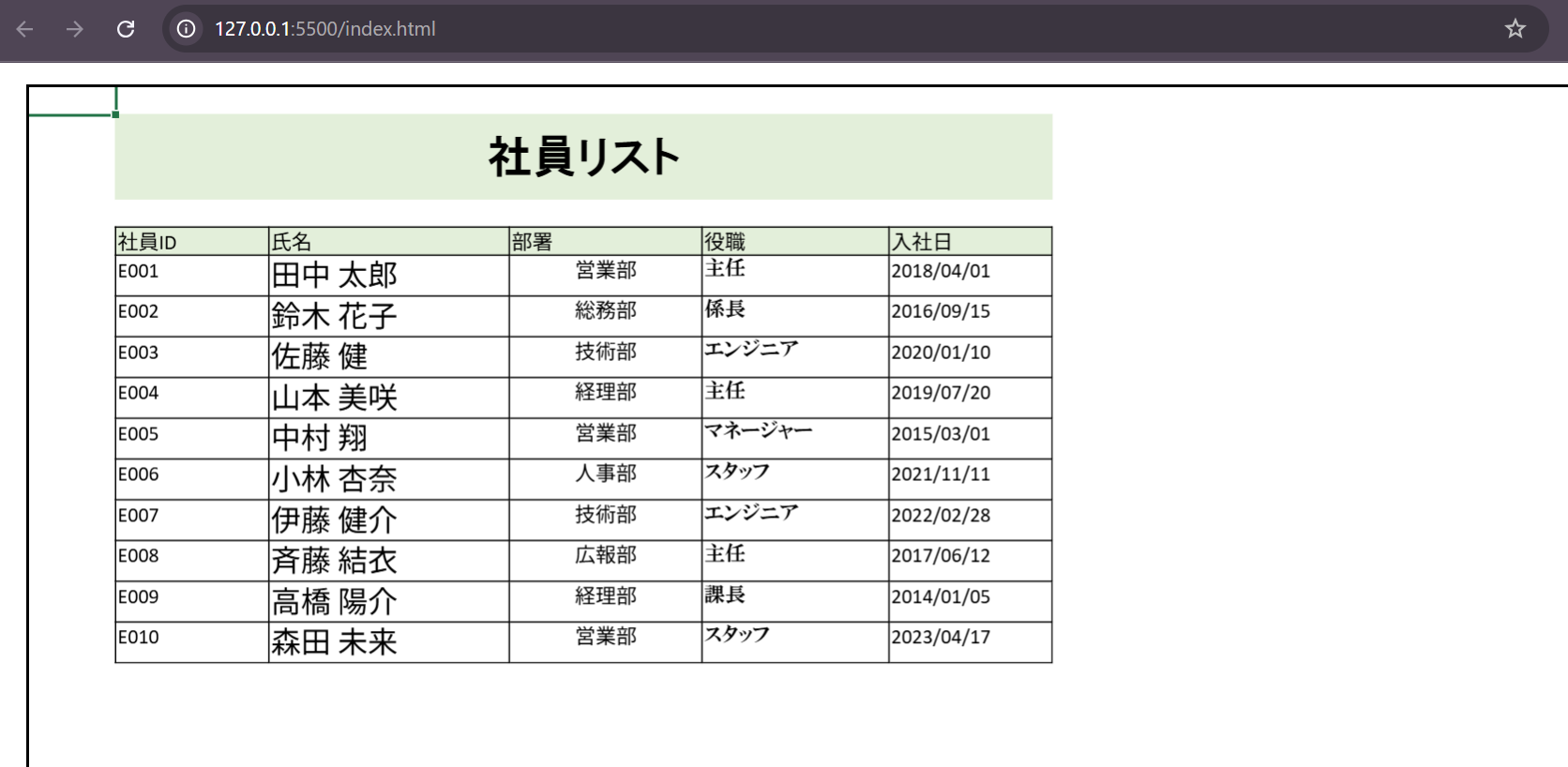Click the E008 cell
The height and width of the screenshot is (767, 1568).
point(191,561)
